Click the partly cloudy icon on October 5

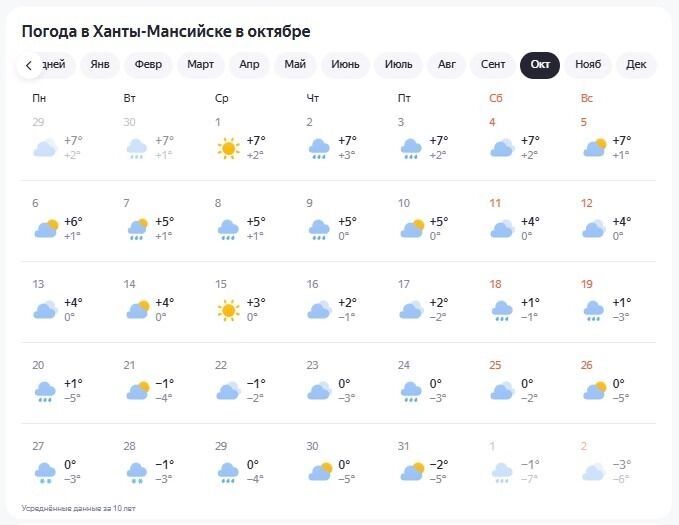(x=595, y=149)
